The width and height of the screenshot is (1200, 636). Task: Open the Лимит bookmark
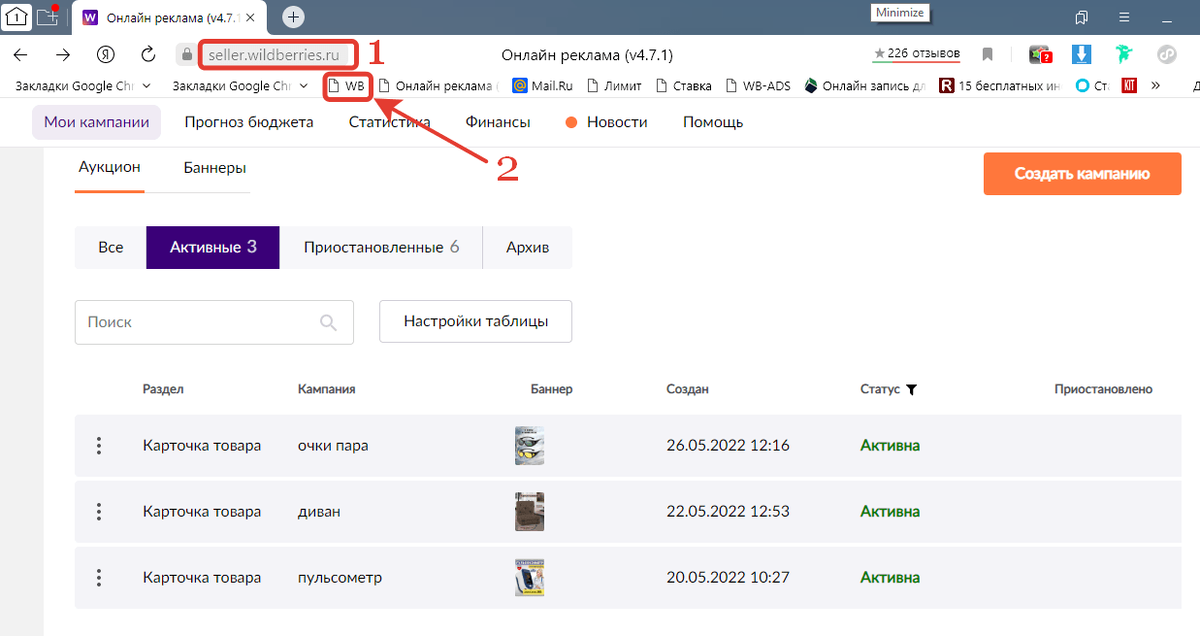[614, 86]
